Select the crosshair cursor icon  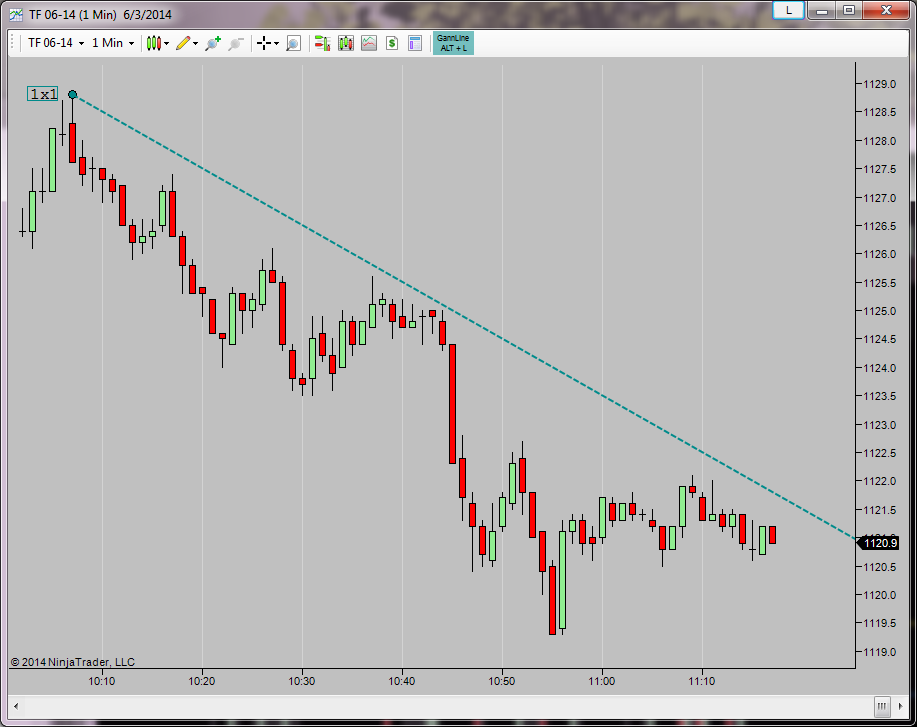coord(264,43)
